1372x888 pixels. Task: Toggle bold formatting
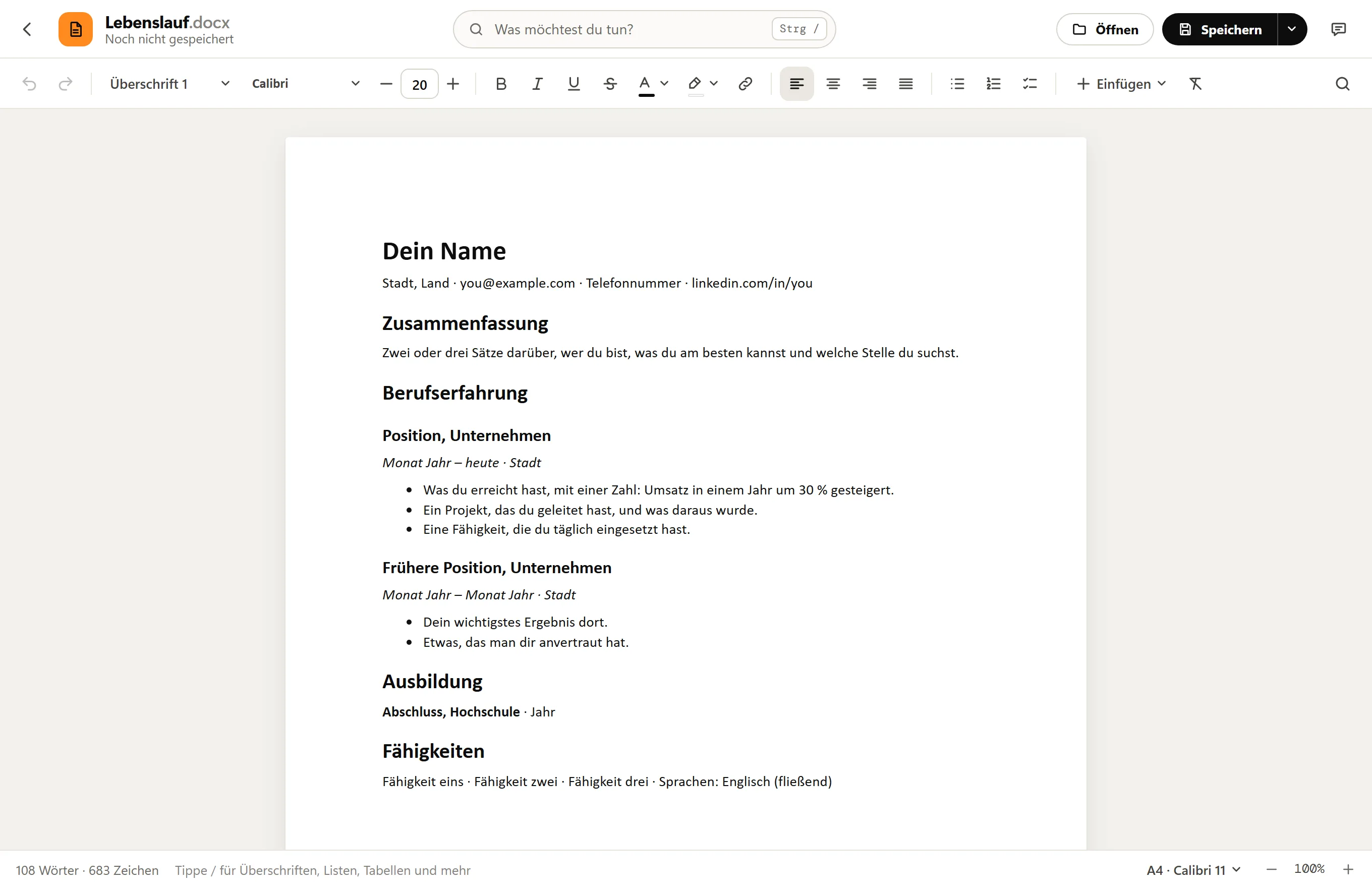pos(501,84)
